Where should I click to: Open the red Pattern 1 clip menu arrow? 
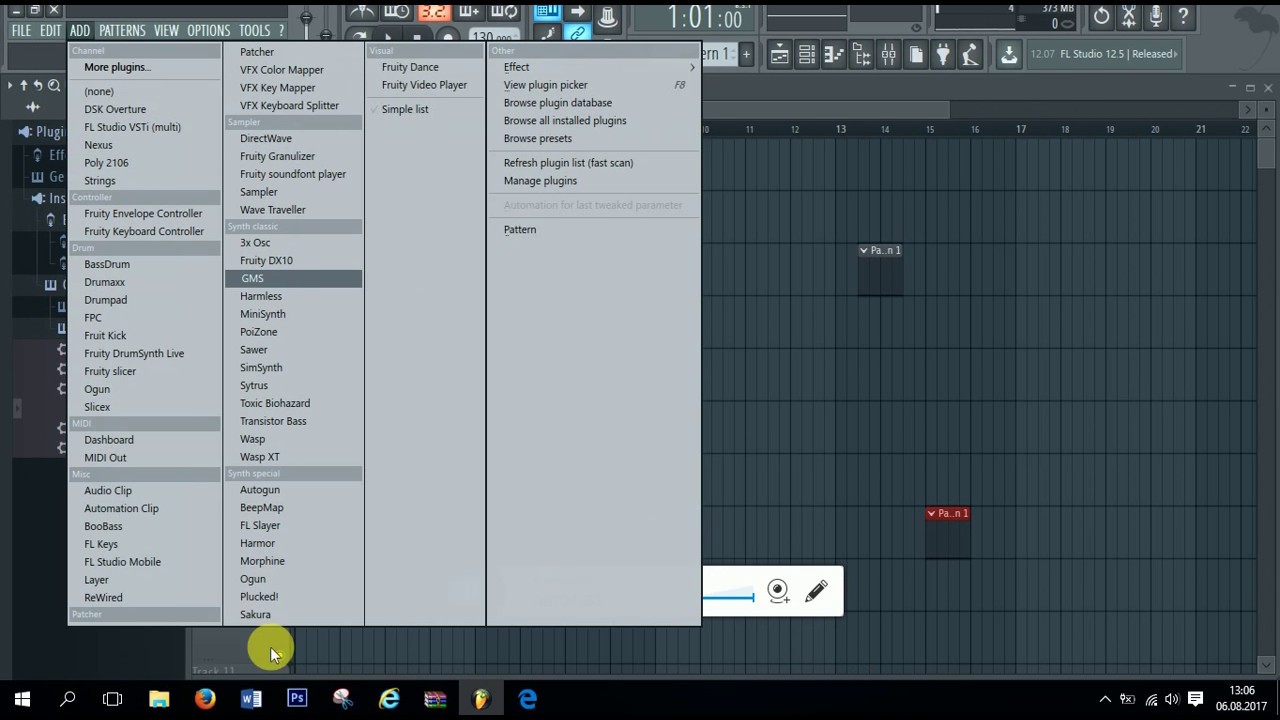[x=931, y=513]
